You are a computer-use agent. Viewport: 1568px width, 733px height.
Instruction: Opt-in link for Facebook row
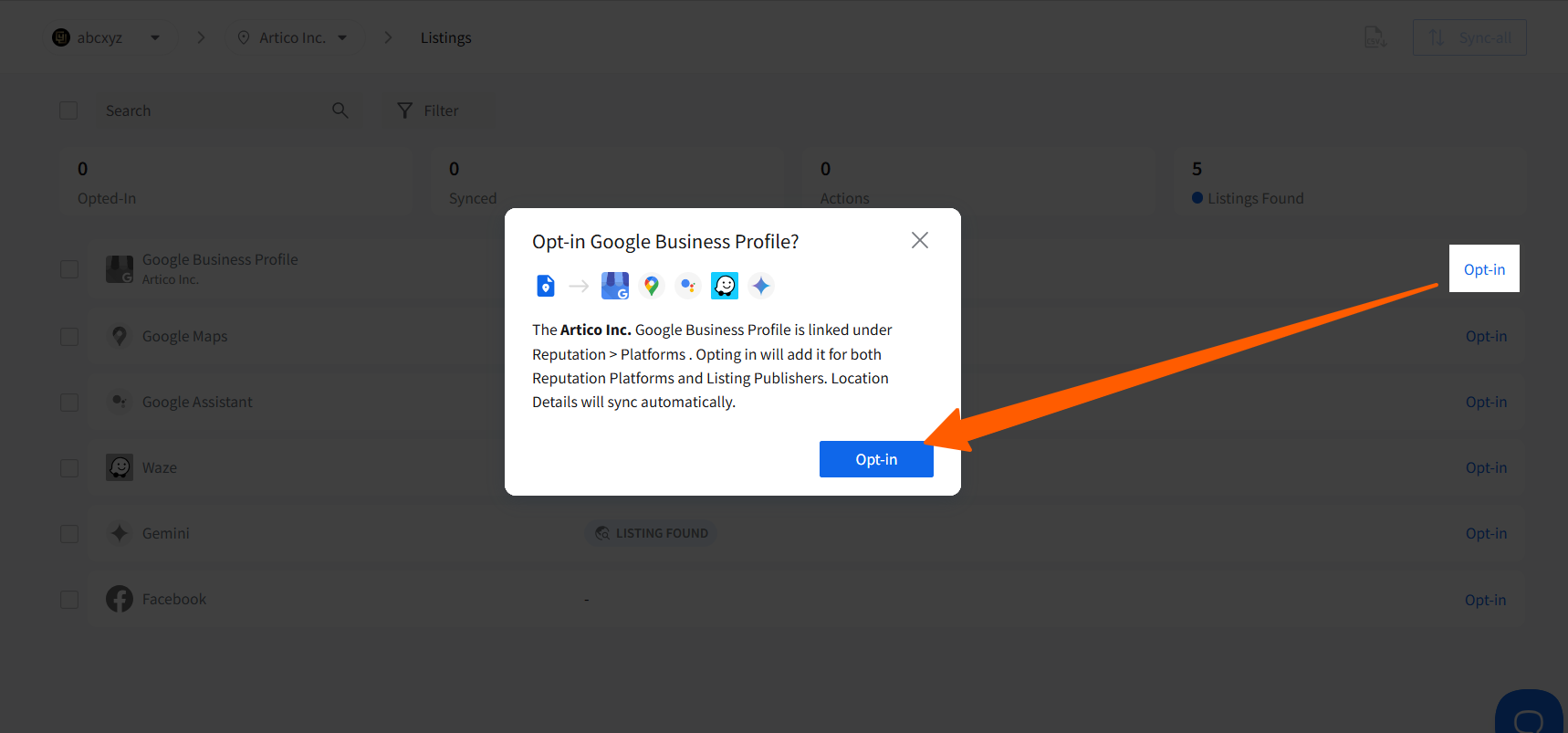[1485, 600]
